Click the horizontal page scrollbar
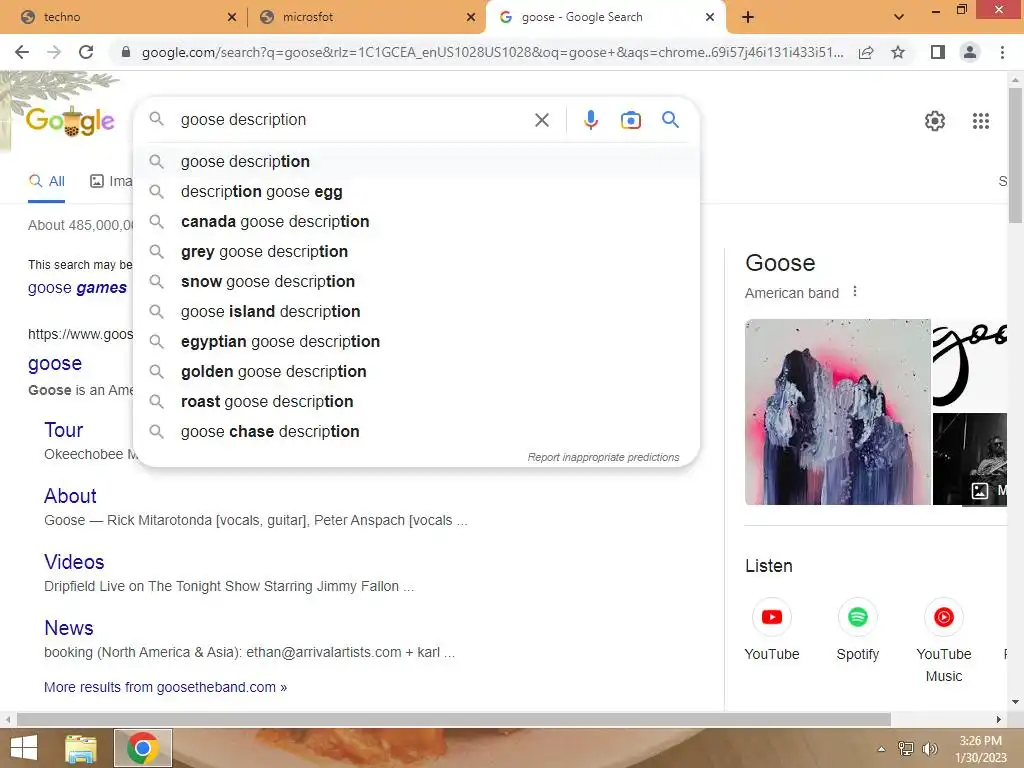The image size is (1024, 768). point(454,720)
